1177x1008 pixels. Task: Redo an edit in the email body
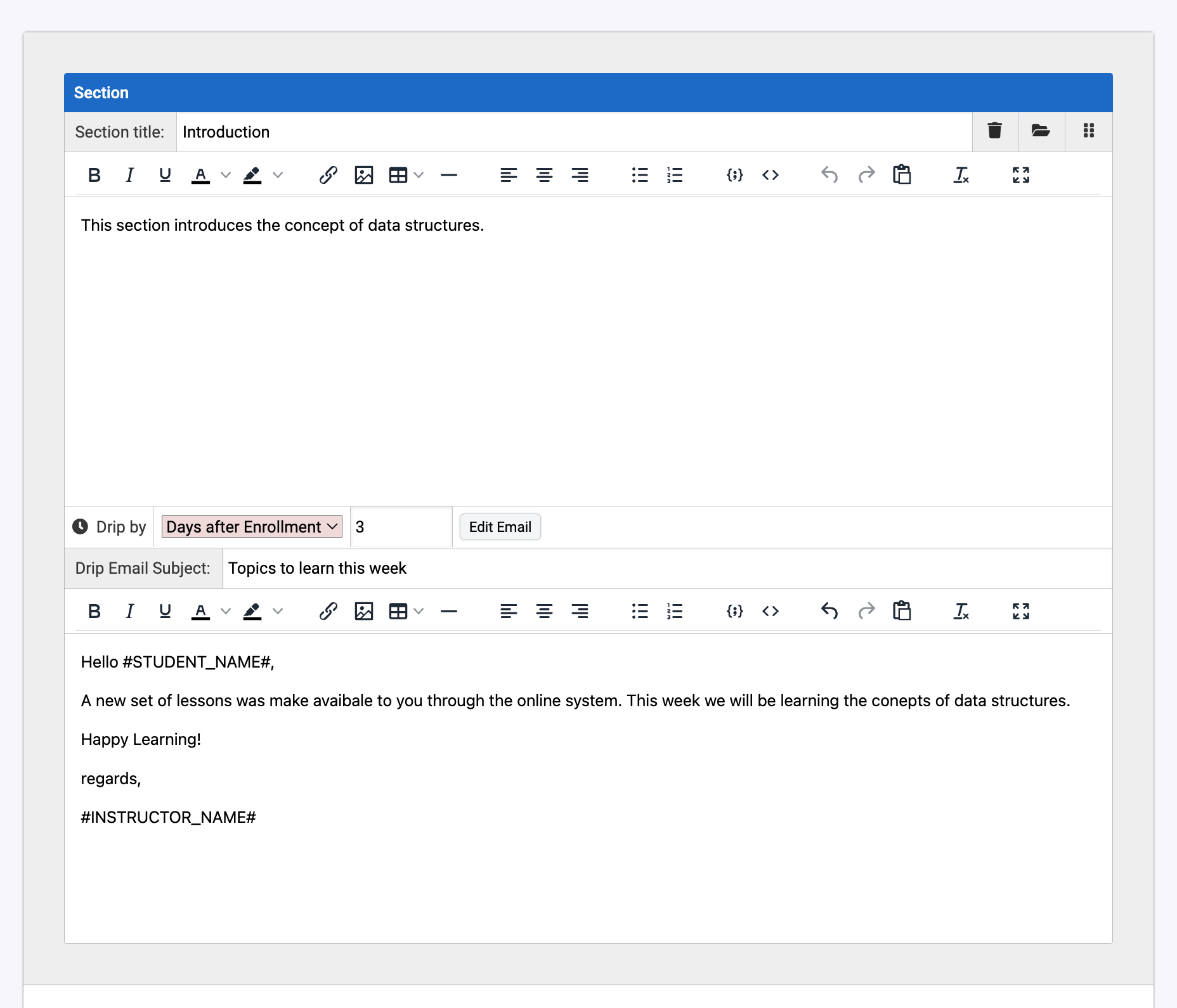866,611
